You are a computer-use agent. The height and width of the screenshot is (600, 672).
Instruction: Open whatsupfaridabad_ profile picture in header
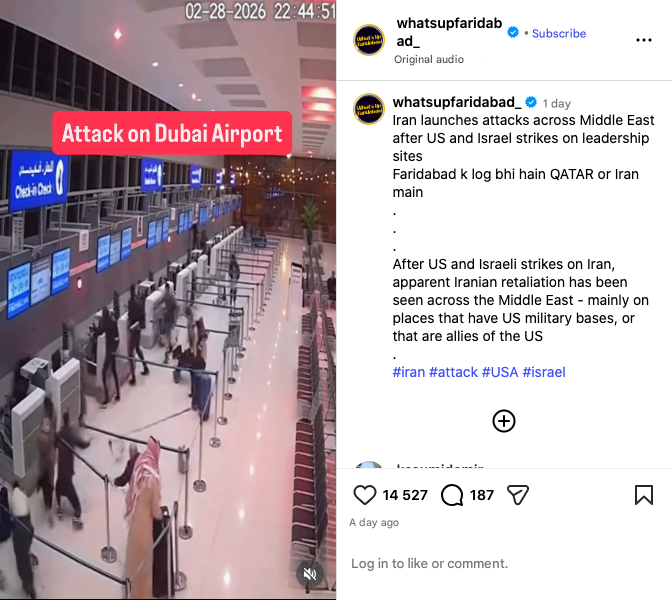pos(369,40)
